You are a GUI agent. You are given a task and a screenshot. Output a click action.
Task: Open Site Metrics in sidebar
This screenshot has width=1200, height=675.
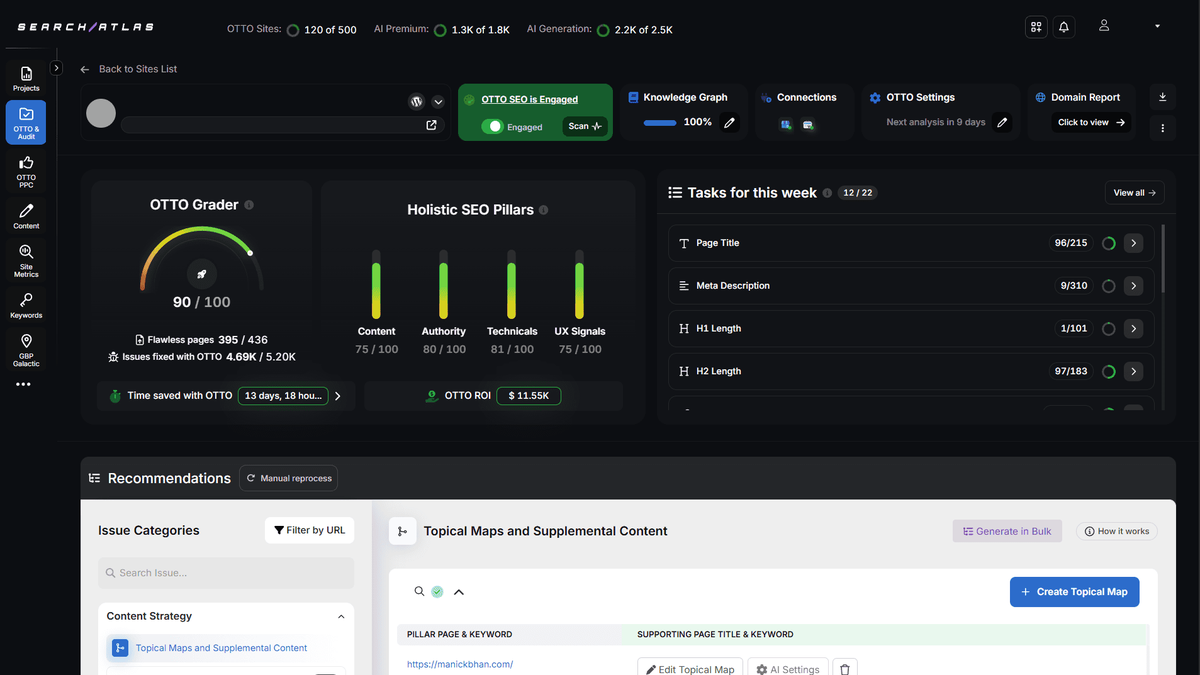(x=26, y=262)
